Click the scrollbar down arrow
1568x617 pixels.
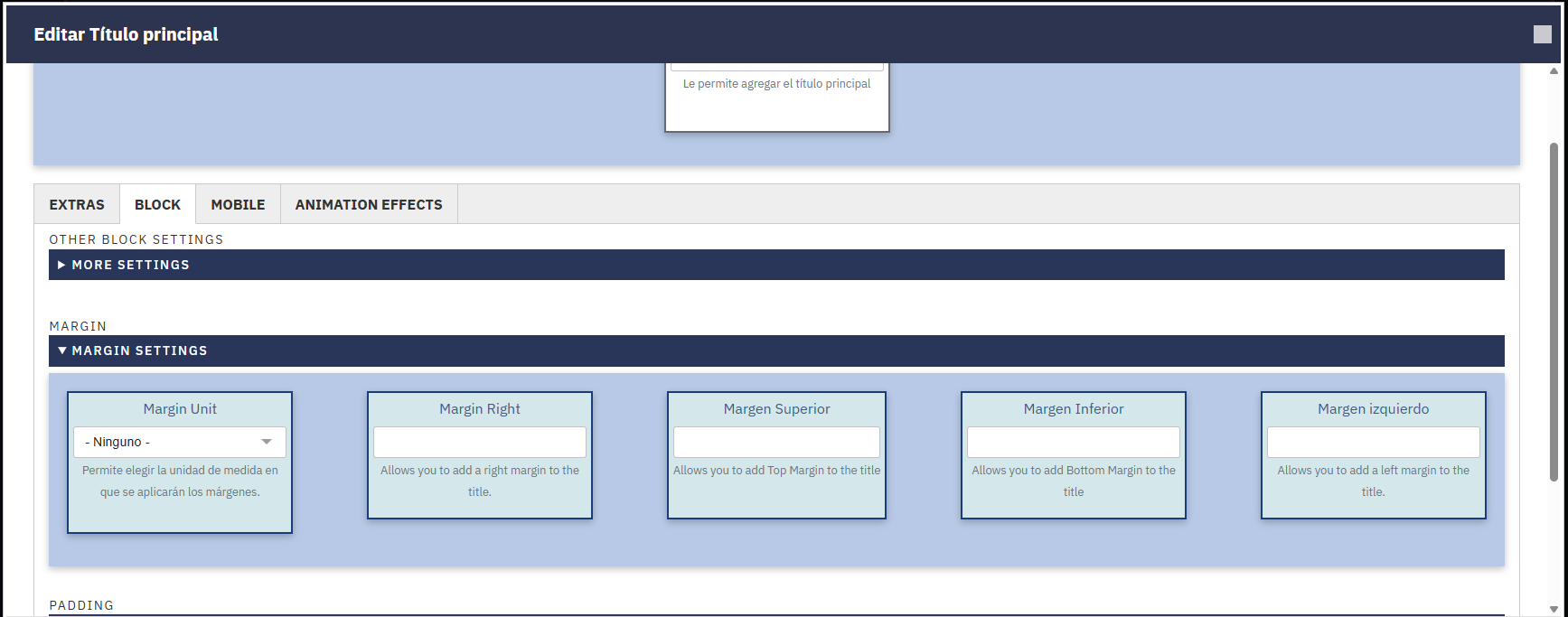(x=1554, y=609)
